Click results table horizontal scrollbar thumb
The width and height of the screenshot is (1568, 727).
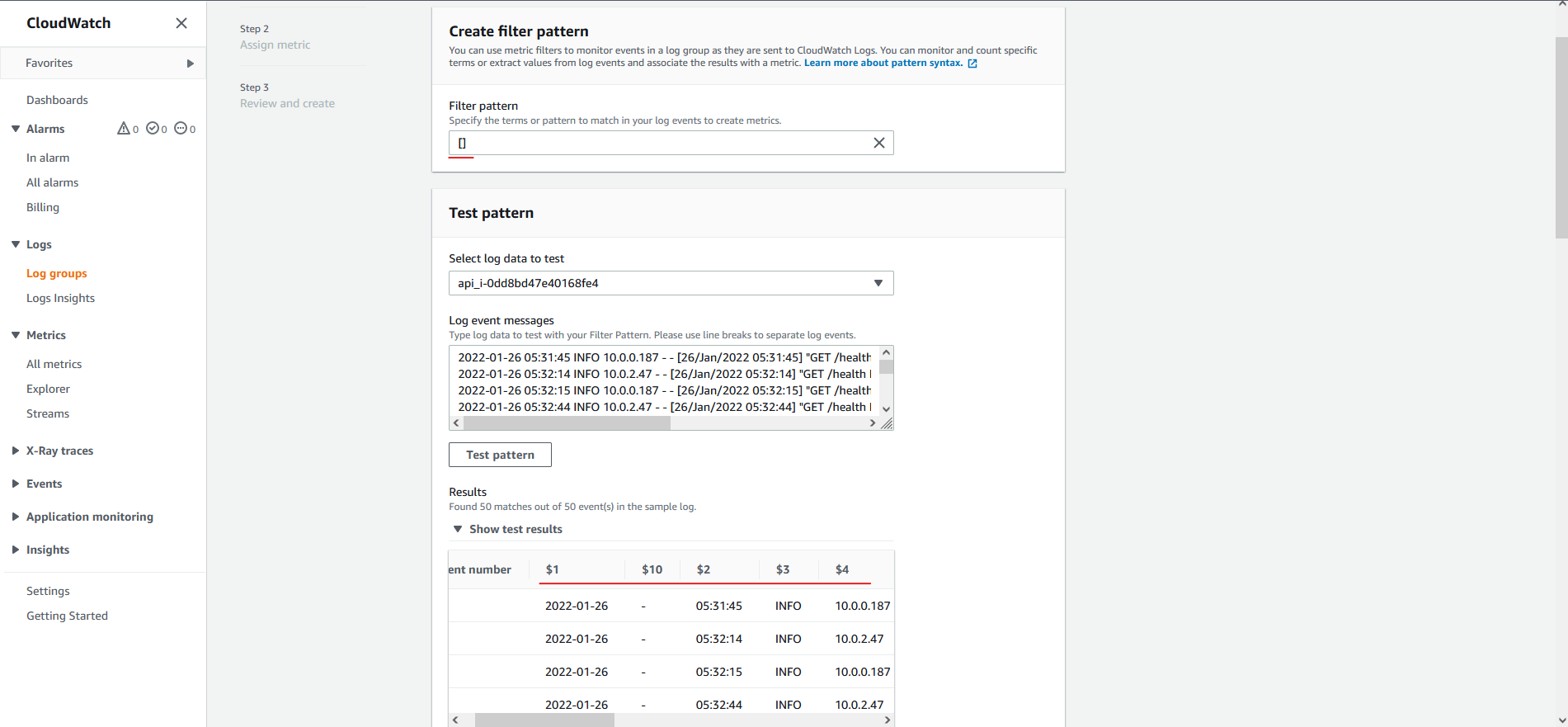pos(544,720)
